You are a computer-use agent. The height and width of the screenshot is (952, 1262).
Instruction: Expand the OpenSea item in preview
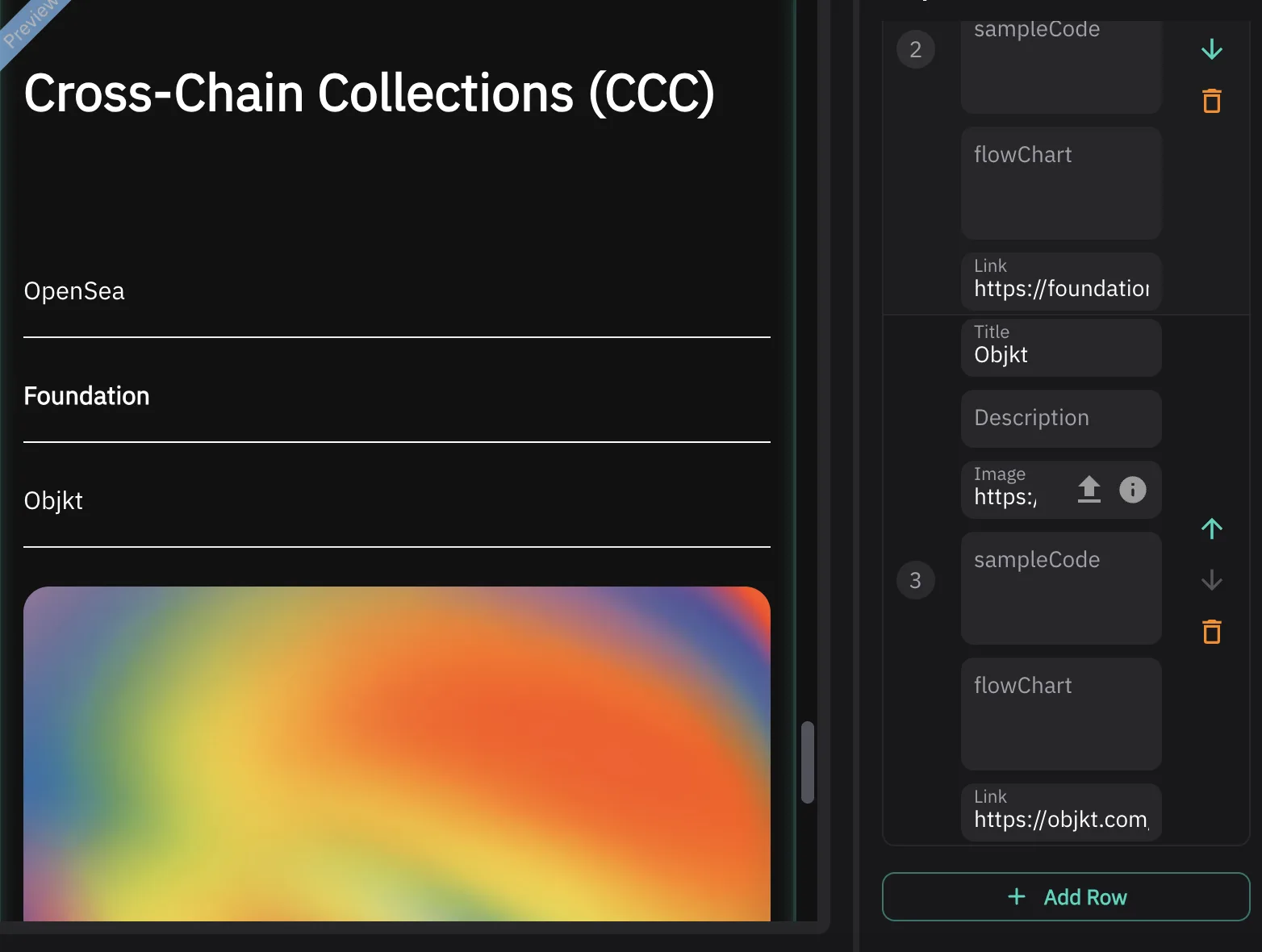pyautogui.click(x=397, y=291)
